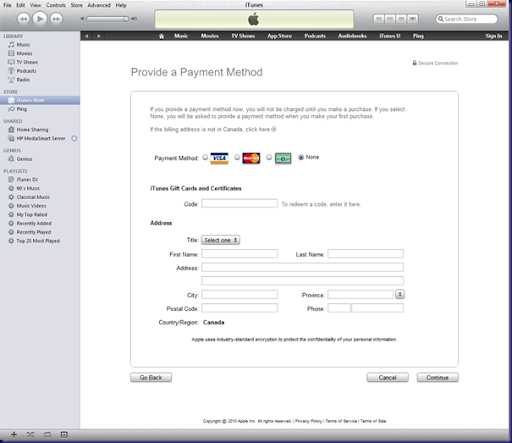Toggle repeat icon in the bottom bar
Screen dimensions: 512x443
pyautogui.click(x=47, y=434)
